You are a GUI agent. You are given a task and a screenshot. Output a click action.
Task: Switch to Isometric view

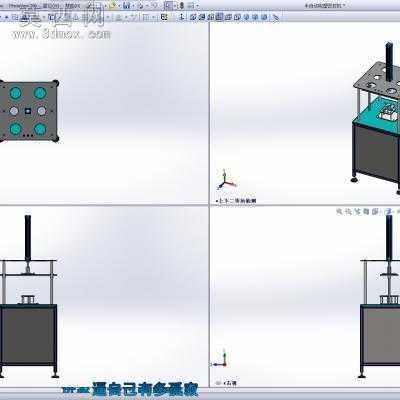coord(246,17)
